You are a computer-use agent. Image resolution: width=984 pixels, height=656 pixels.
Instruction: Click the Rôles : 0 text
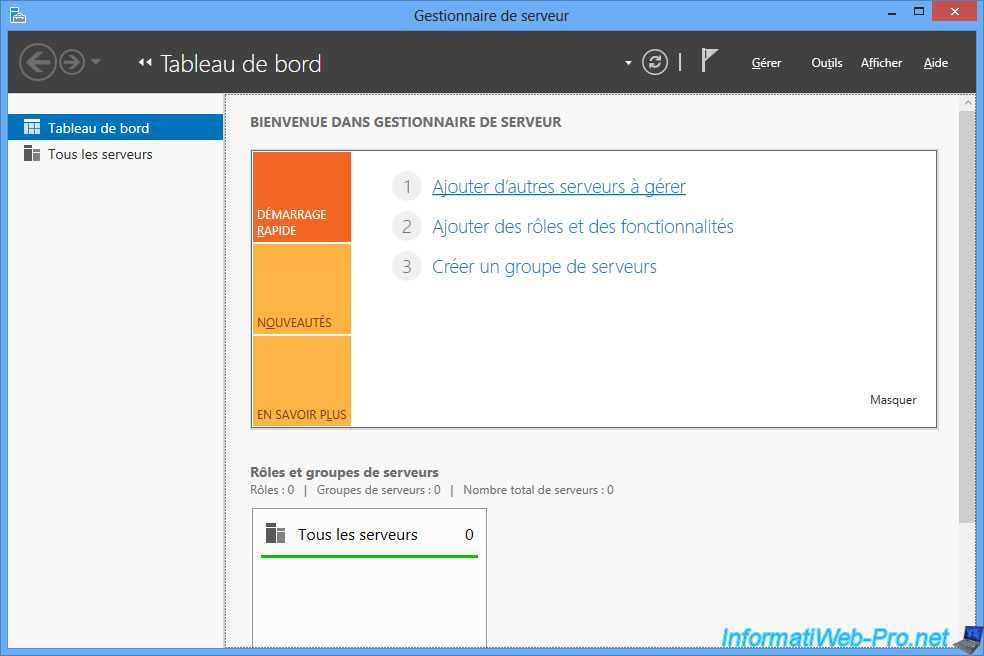click(x=272, y=490)
